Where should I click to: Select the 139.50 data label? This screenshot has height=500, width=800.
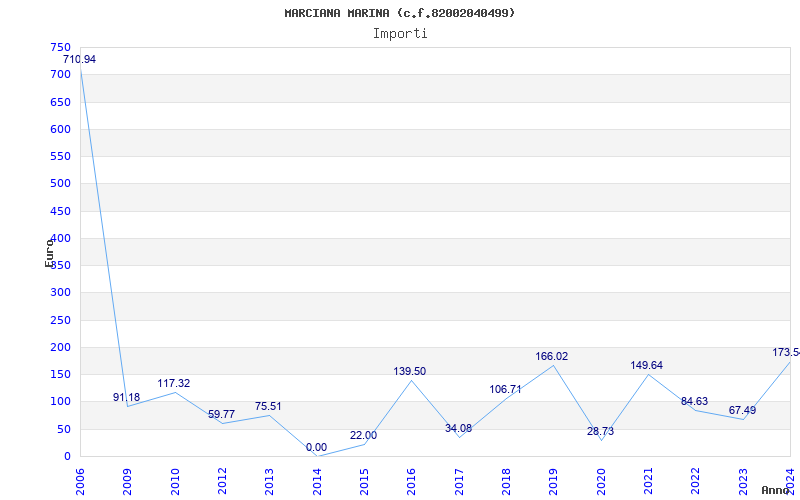[409, 371]
